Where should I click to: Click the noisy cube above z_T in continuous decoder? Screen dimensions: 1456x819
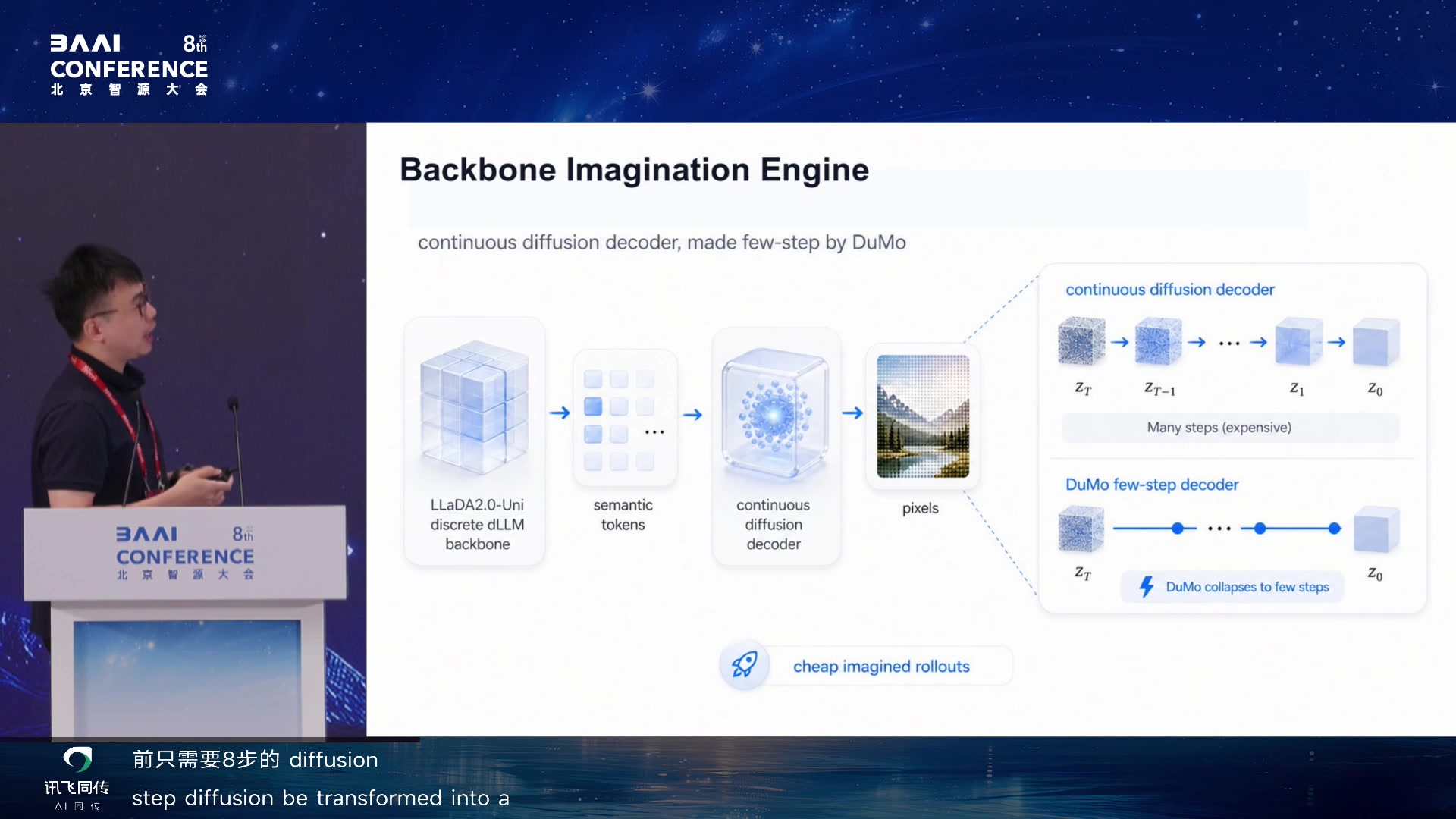tap(1081, 341)
